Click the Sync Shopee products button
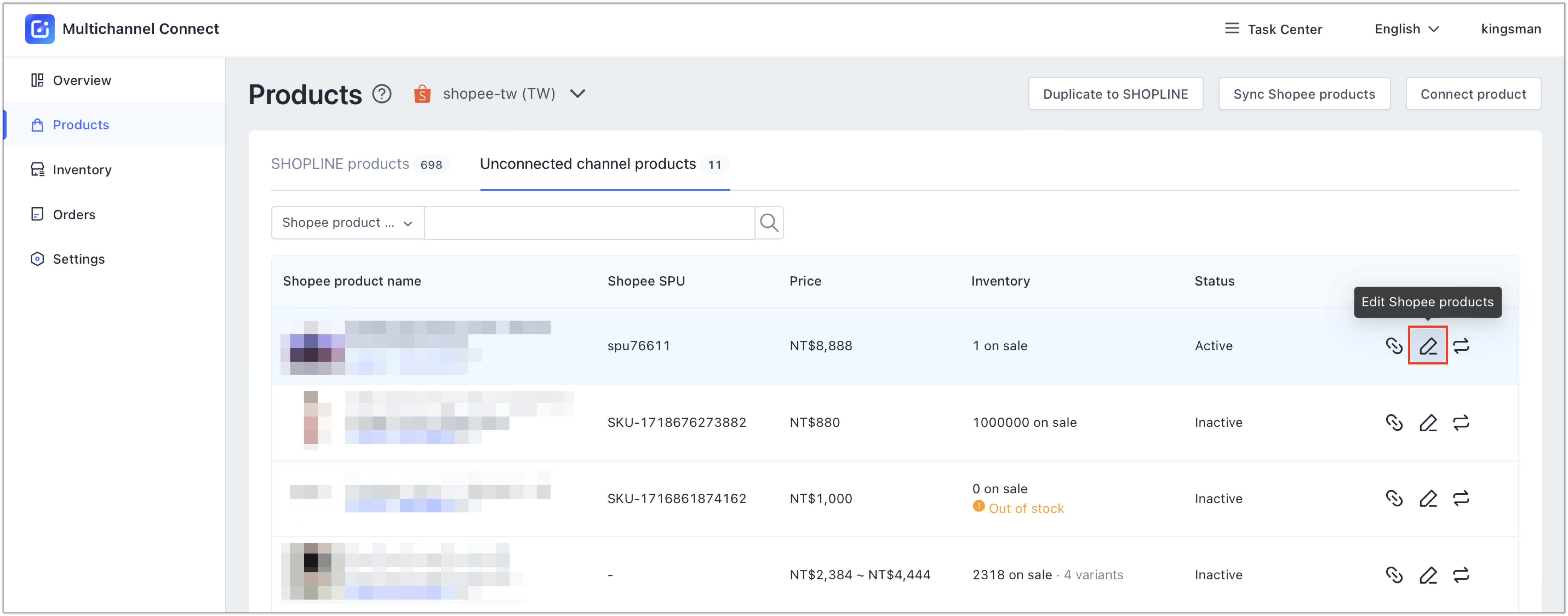The height and width of the screenshot is (616, 1568). [x=1304, y=94]
